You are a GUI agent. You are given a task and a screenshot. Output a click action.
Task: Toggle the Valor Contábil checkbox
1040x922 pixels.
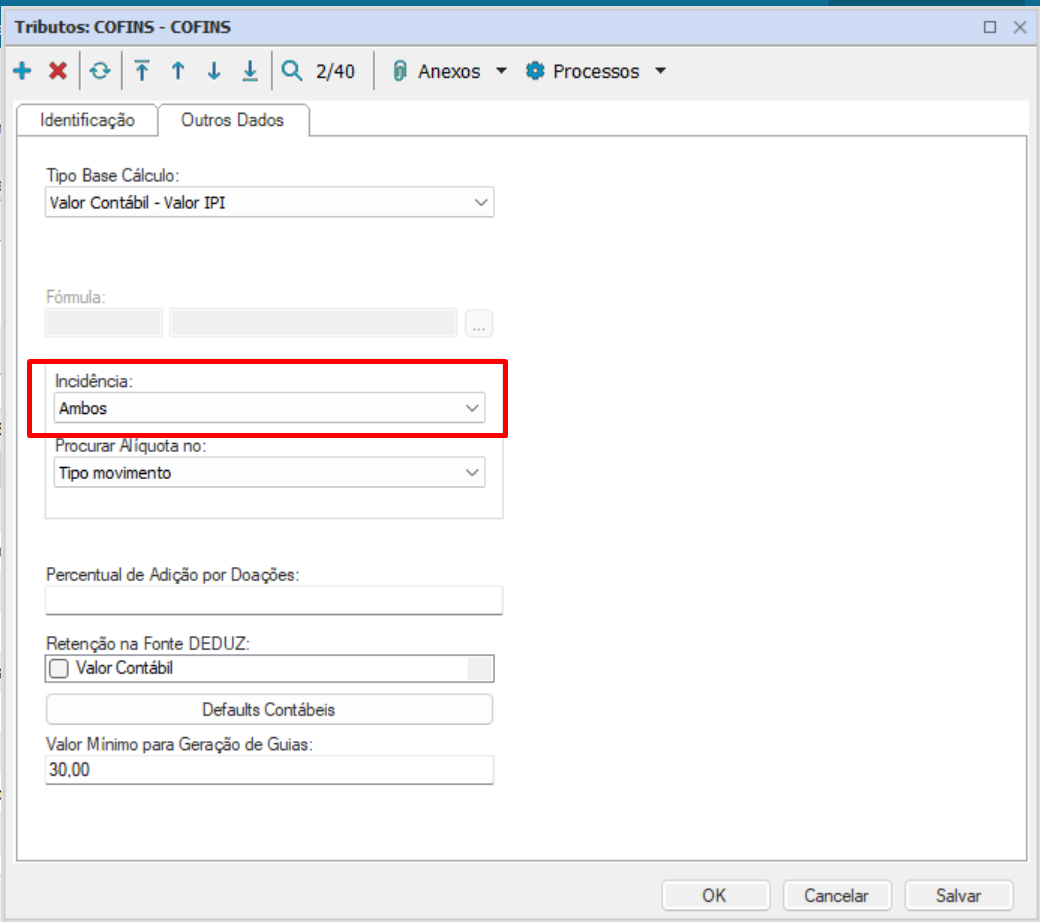pyautogui.click(x=59, y=669)
